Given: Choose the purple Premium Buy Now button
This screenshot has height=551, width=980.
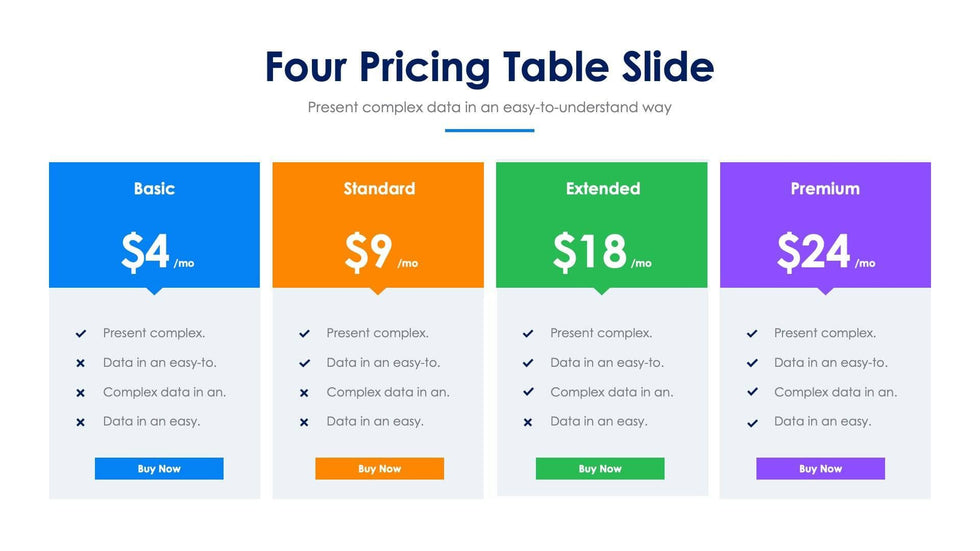Looking at the screenshot, I should pos(820,468).
